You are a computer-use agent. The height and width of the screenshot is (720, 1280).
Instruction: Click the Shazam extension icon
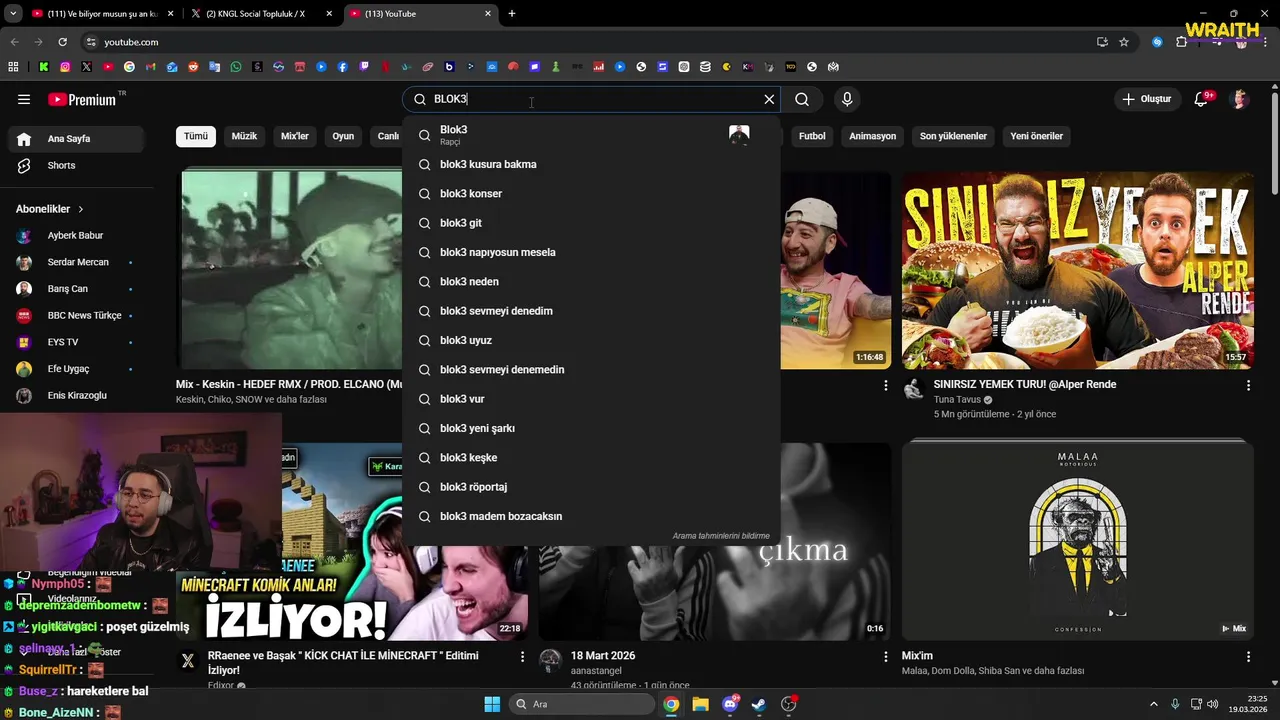click(1157, 42)
